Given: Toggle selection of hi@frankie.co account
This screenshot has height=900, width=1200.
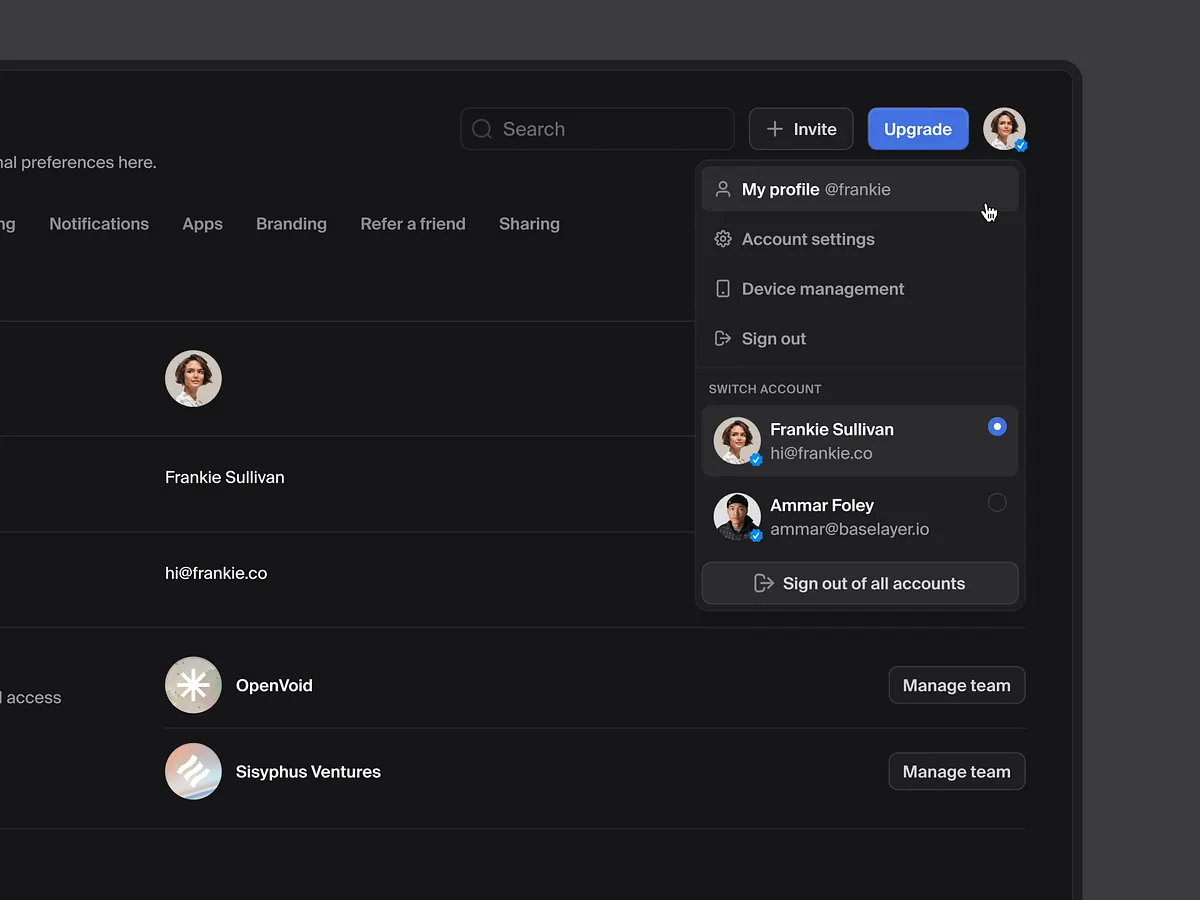Looking at the screenshot, I should [860, 440].
